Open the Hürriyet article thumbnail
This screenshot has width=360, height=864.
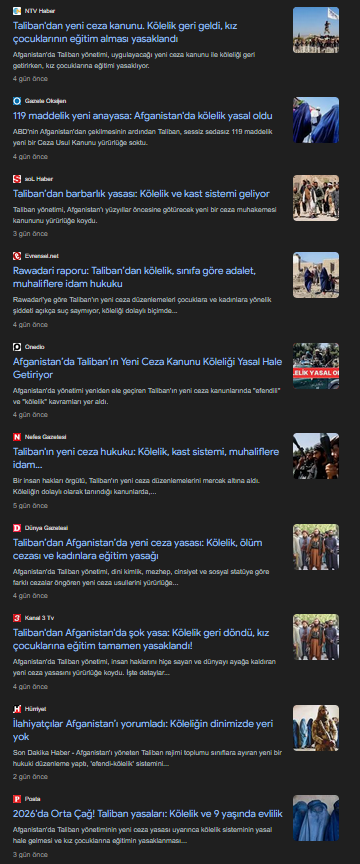[x=316, y=727]
